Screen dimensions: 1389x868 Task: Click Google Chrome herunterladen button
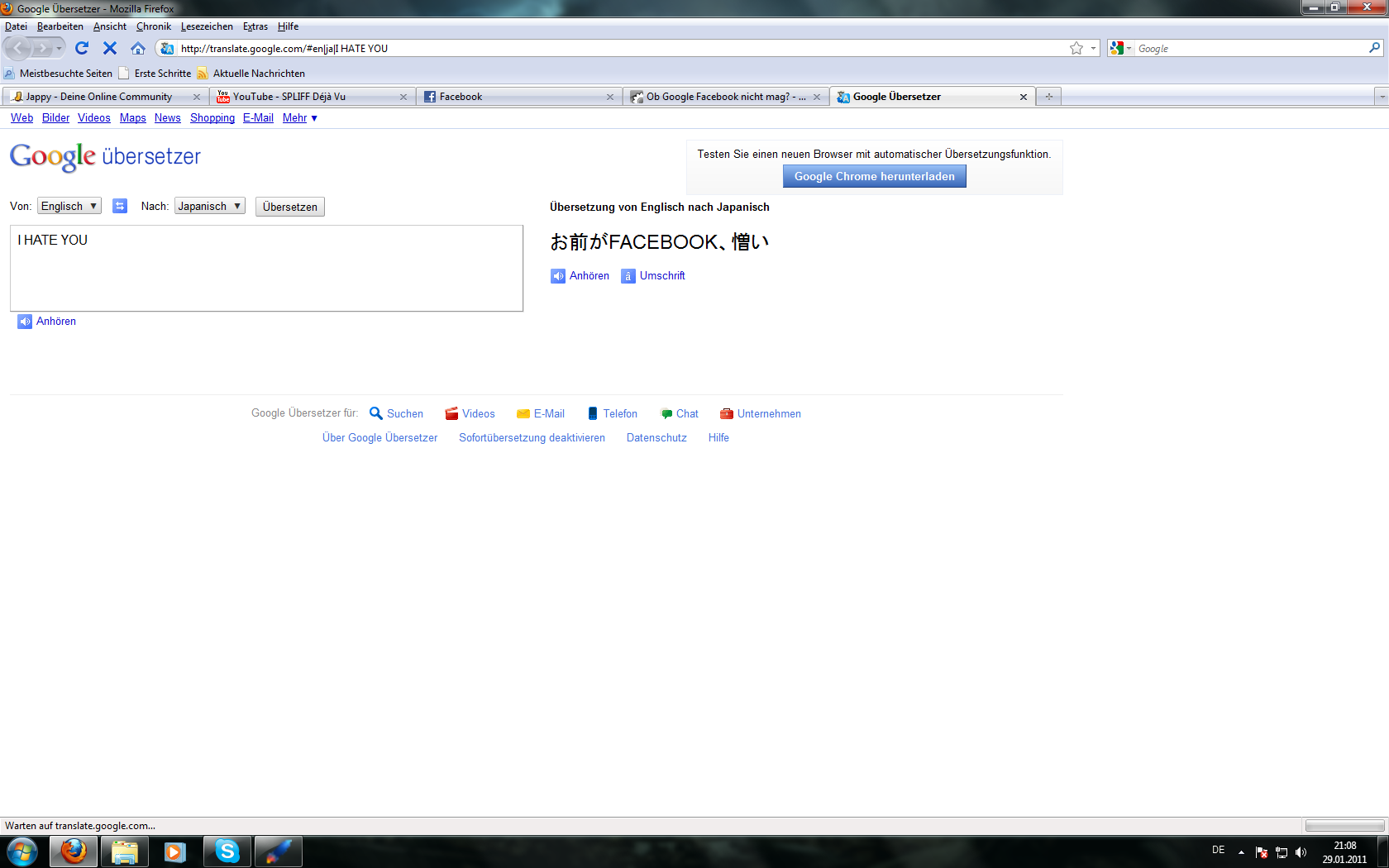pos(874,176)
